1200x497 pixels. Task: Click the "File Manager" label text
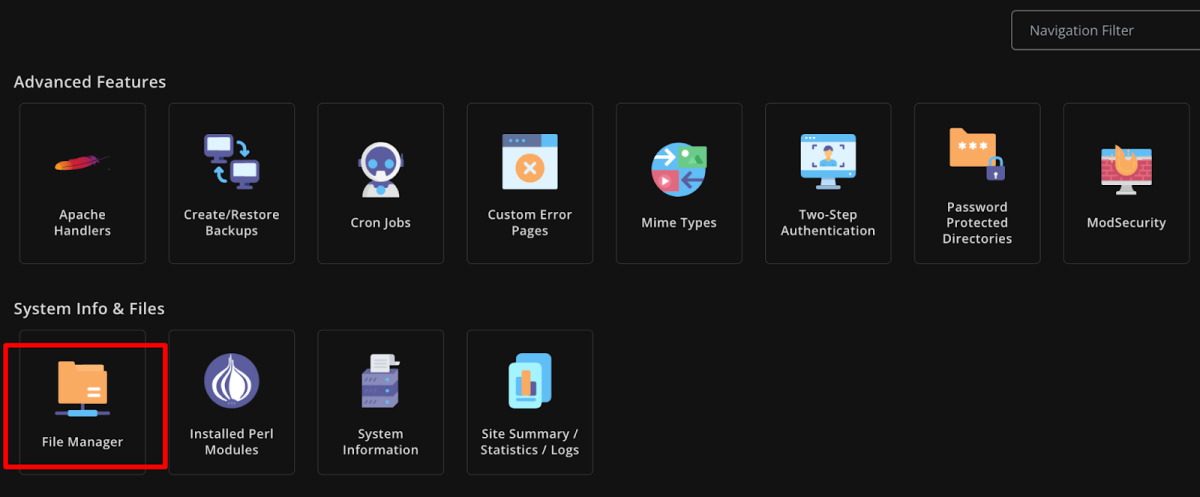(x=83, y=442)
